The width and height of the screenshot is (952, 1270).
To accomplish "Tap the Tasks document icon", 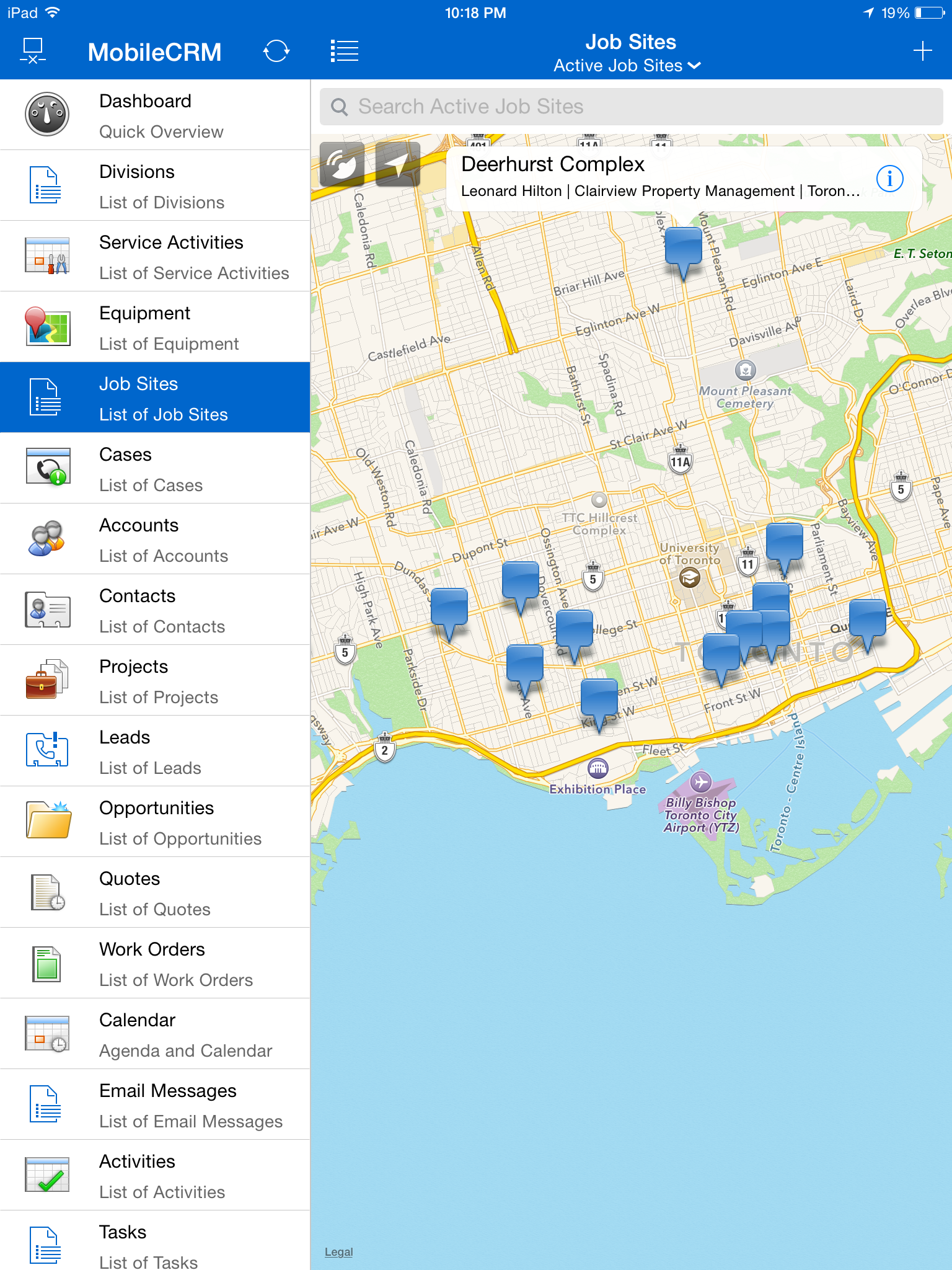I will click(x=45, y=1245).
